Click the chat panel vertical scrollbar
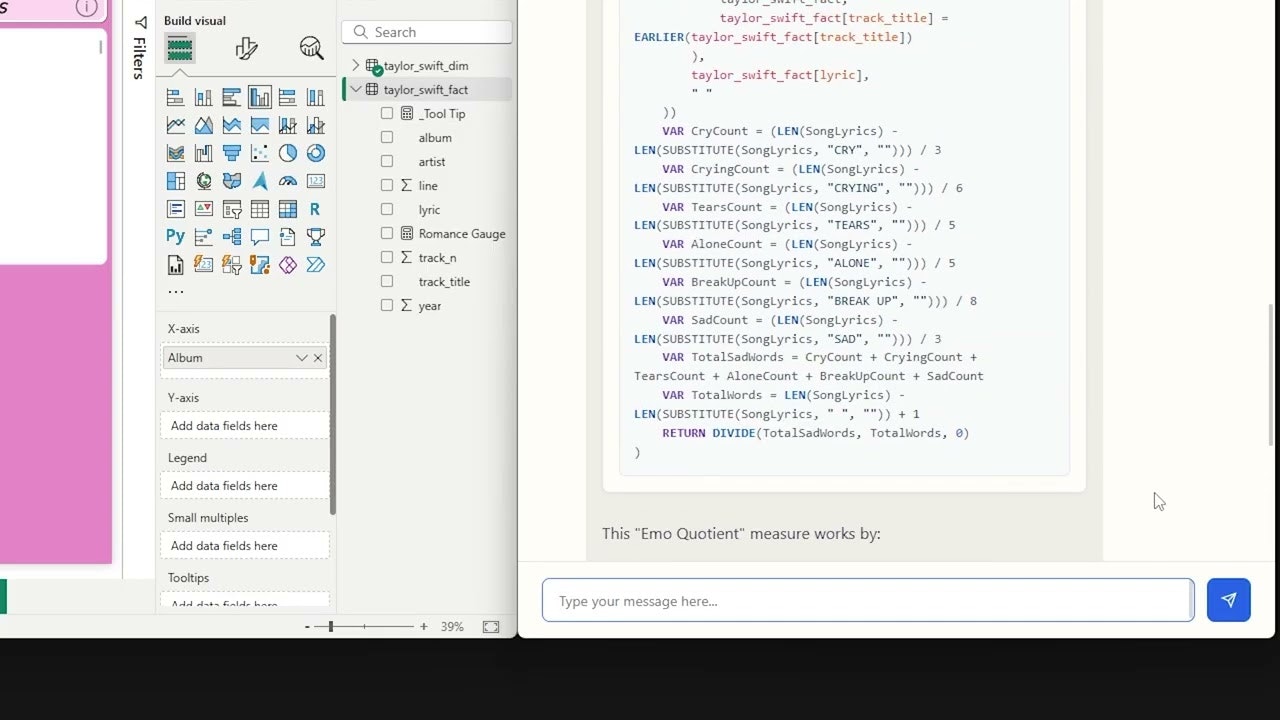 (x=1272, y=375)
